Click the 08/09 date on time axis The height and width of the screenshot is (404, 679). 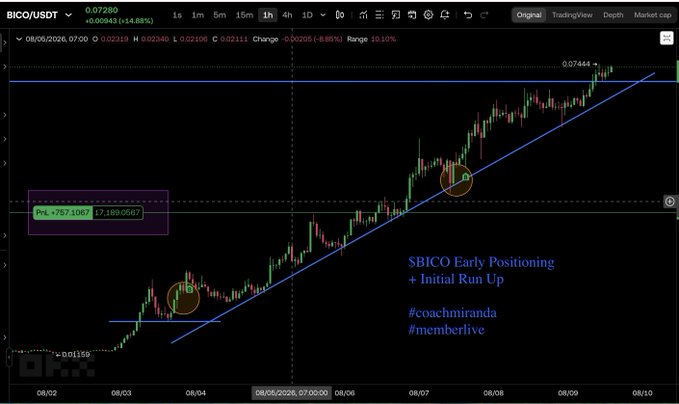[568, 393]
